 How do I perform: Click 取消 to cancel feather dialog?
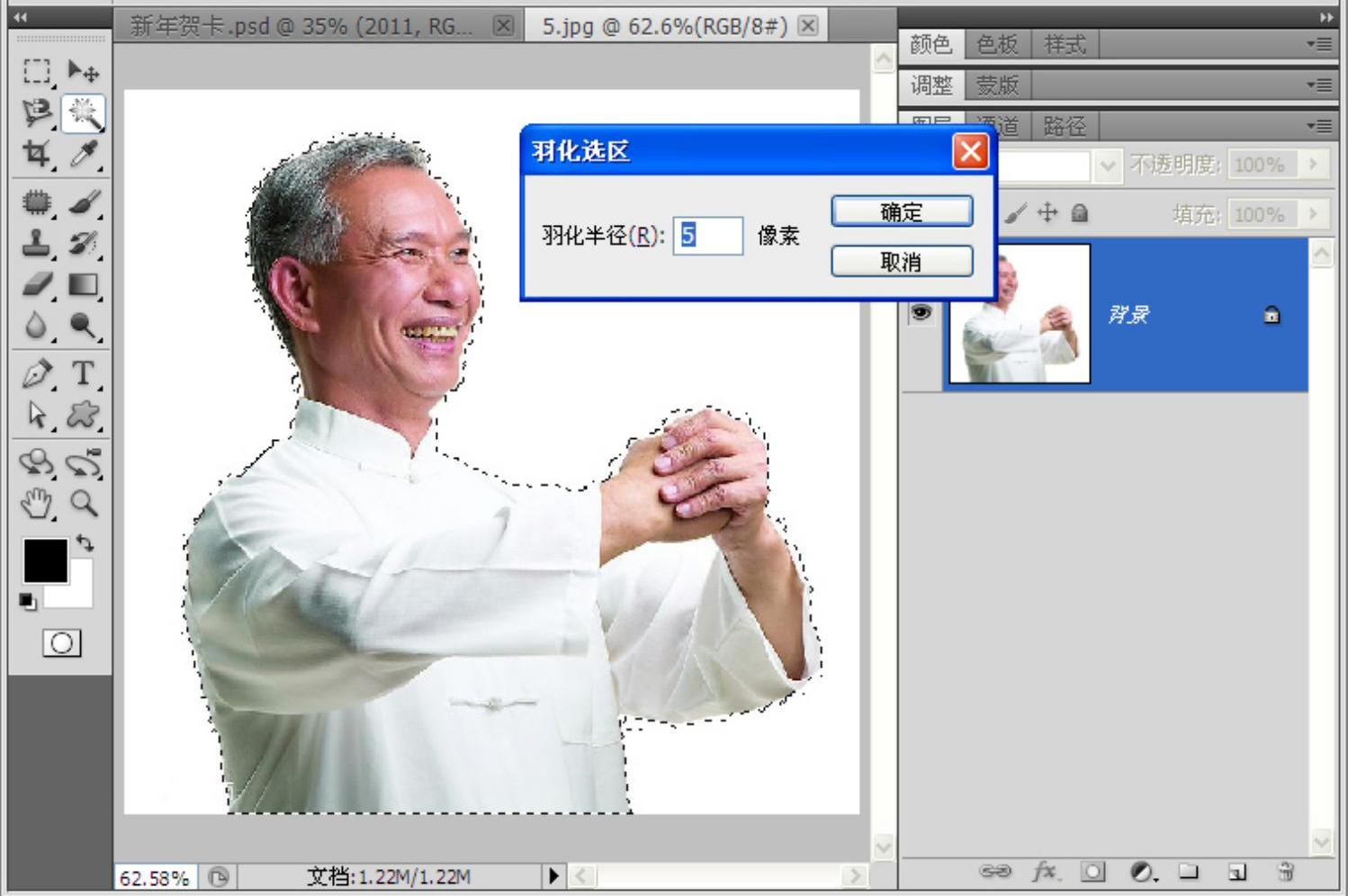tap(901, 262)
